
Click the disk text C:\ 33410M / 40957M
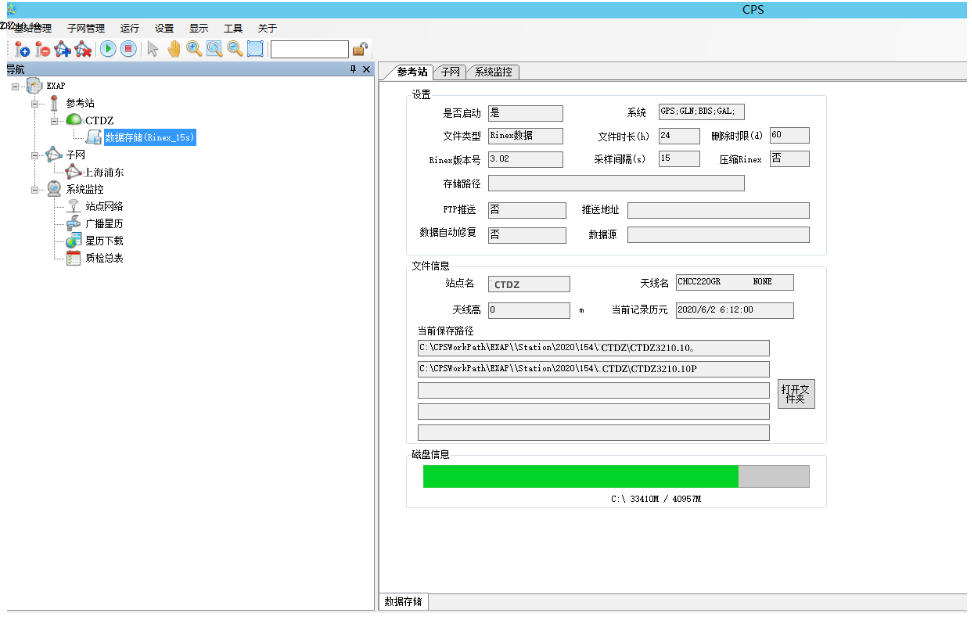[x=656, y=499]
